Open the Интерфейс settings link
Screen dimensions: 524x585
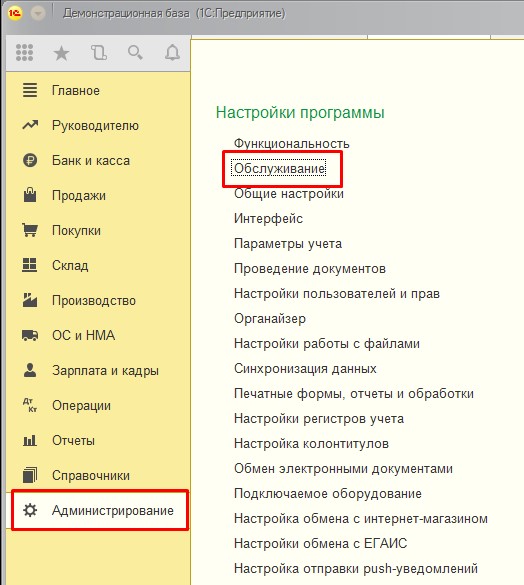tap(268, 218)
